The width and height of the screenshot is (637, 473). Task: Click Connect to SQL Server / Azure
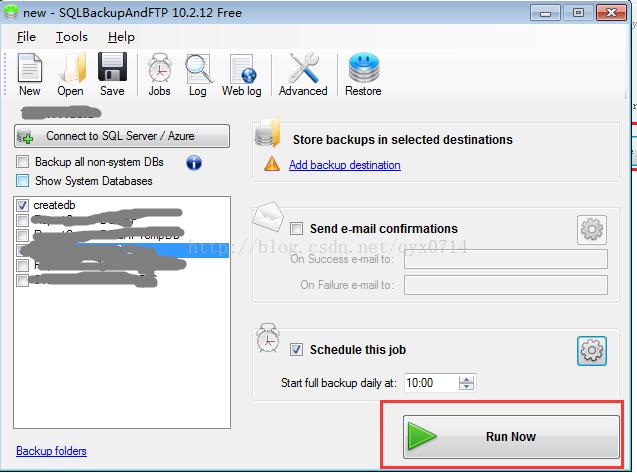(122, 136)
